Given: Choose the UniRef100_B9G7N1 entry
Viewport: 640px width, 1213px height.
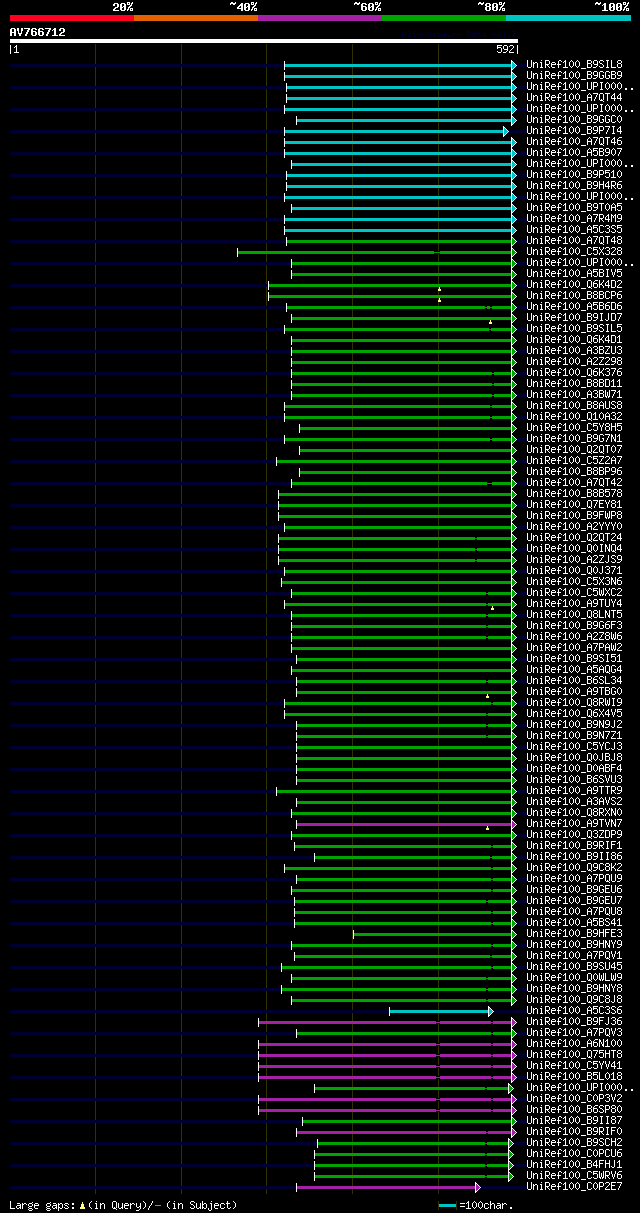Looking at the screenshot, I should [574, 439].
